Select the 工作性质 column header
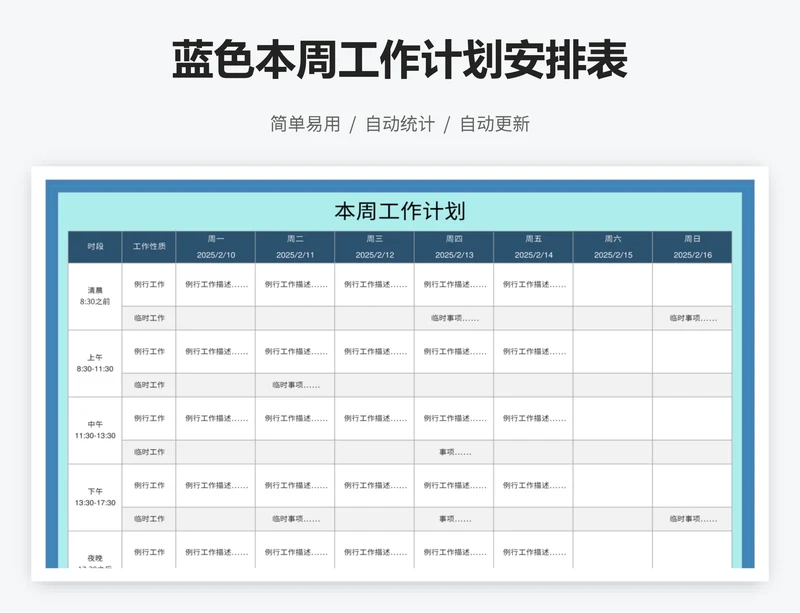The width and height of the screenshot is (800, 613). coord(149,247)
